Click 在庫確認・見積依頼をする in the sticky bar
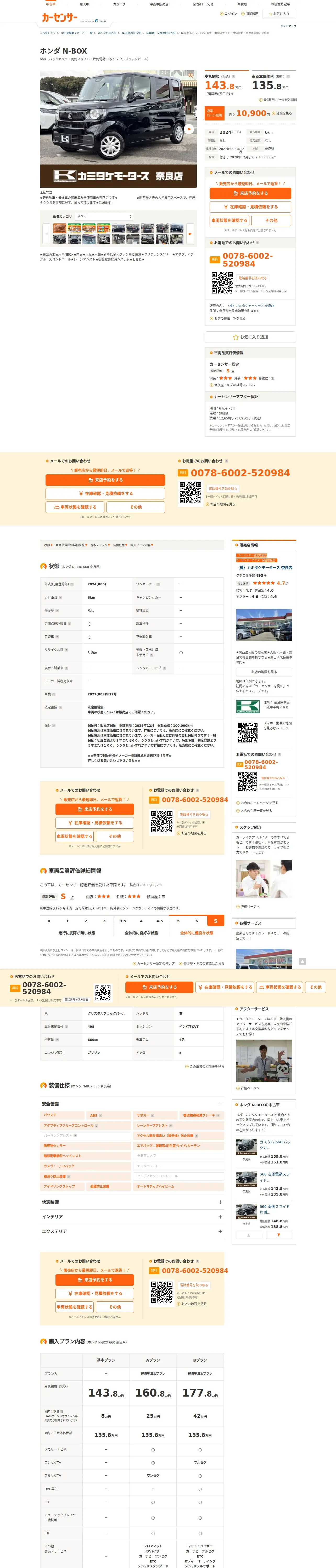Image resolution: width=336 pixels, height=1568 pixels. point(225,987)
